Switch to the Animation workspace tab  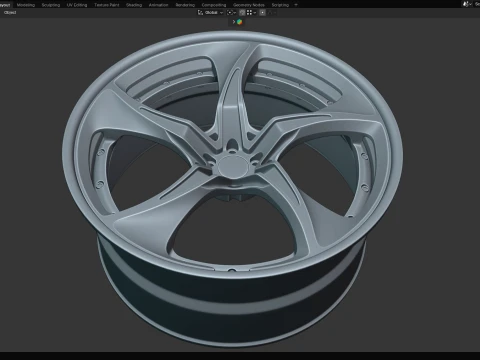coord(159,5)
